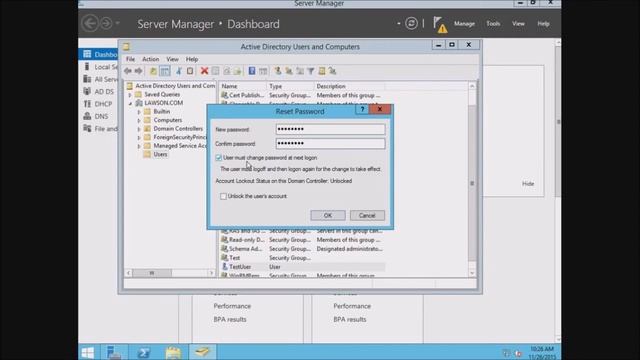Expand the Saved Queries tree node
This screenshot has width=640, height=360.
coord(130,95)
